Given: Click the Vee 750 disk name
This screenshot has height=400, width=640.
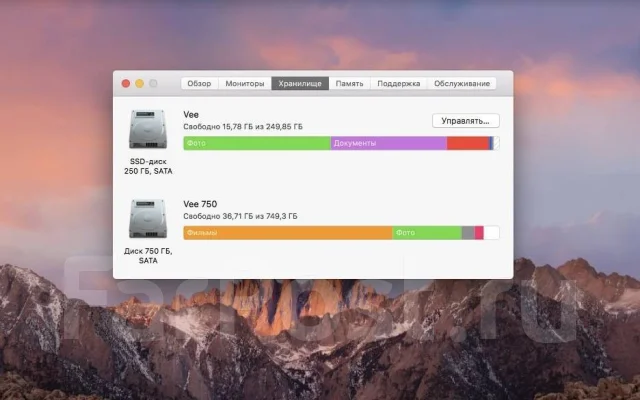Looking at the screenshot, I should pos(200,204).
